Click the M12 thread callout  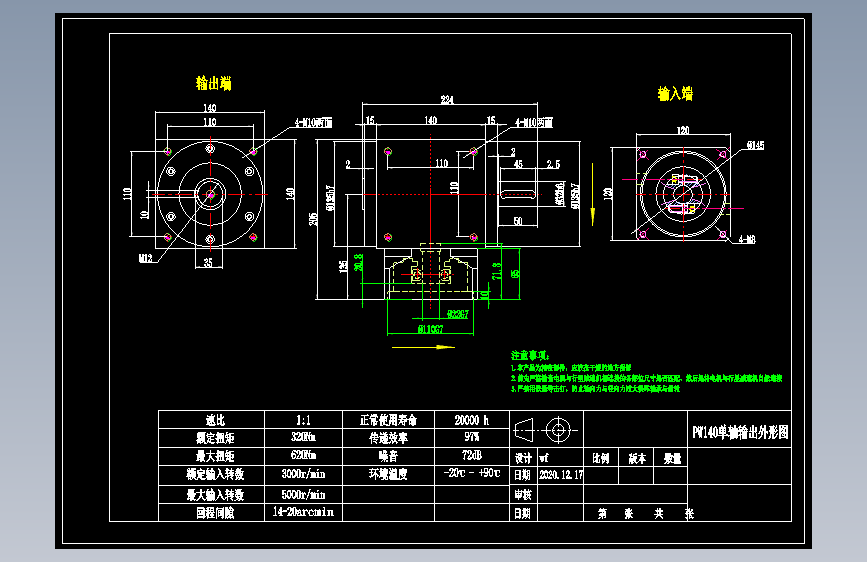click(x=145, y=258)
